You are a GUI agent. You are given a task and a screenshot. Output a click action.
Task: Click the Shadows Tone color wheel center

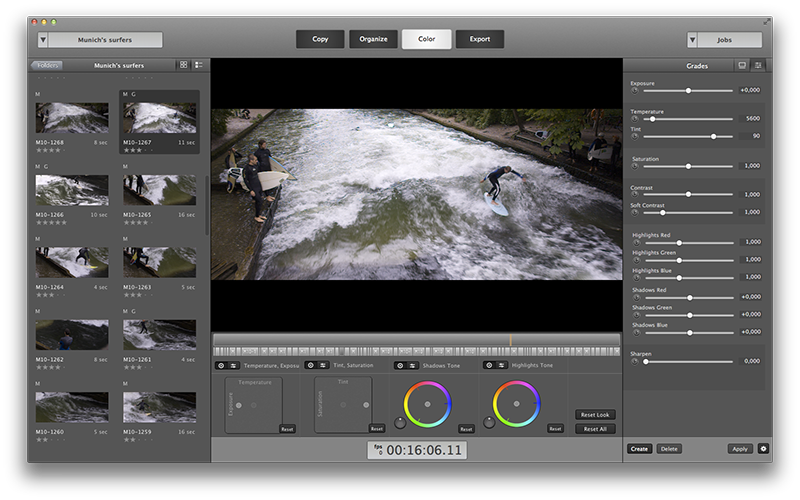(427, 404)
